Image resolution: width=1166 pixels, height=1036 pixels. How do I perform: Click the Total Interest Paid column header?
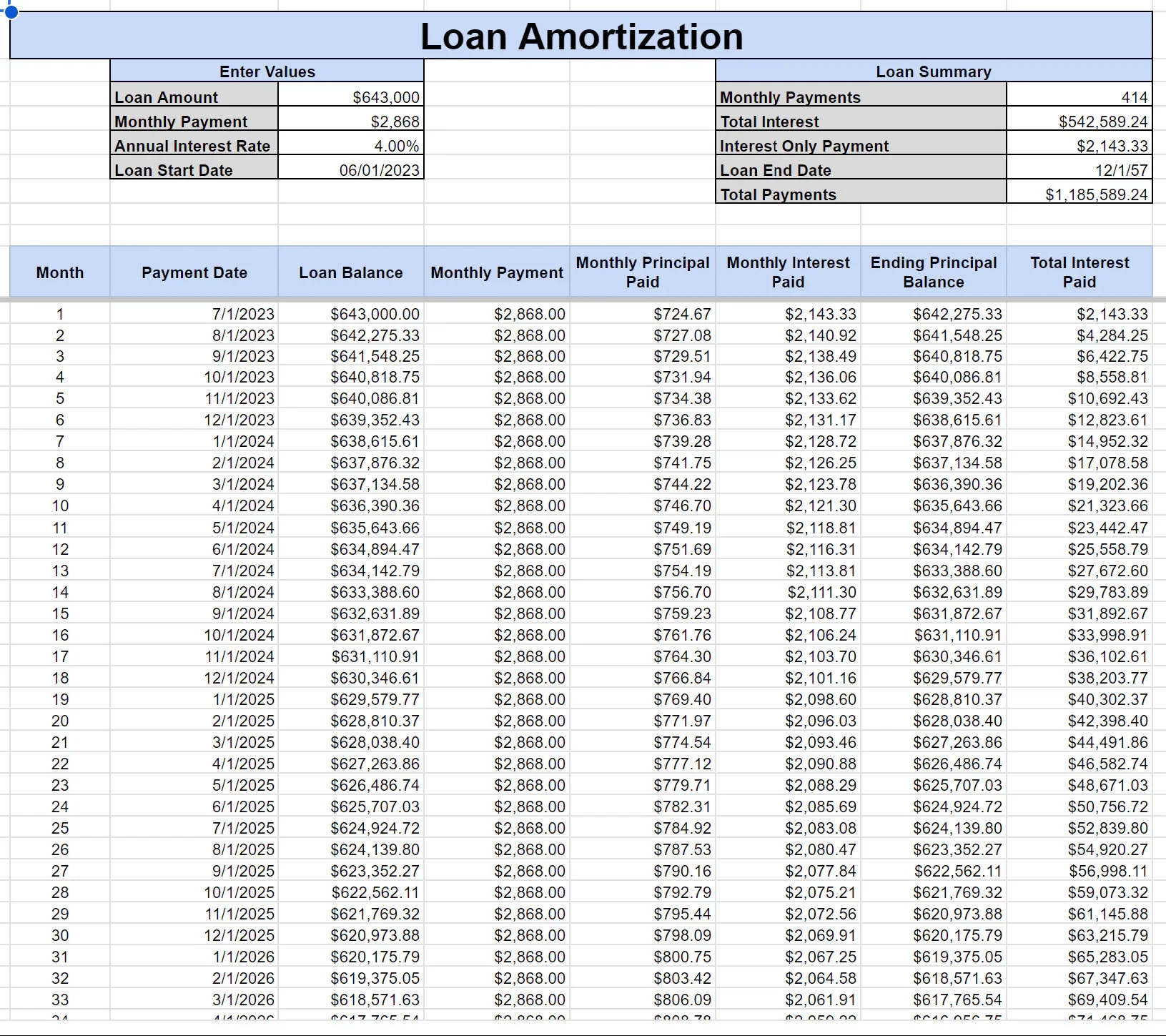[1079, 272]
